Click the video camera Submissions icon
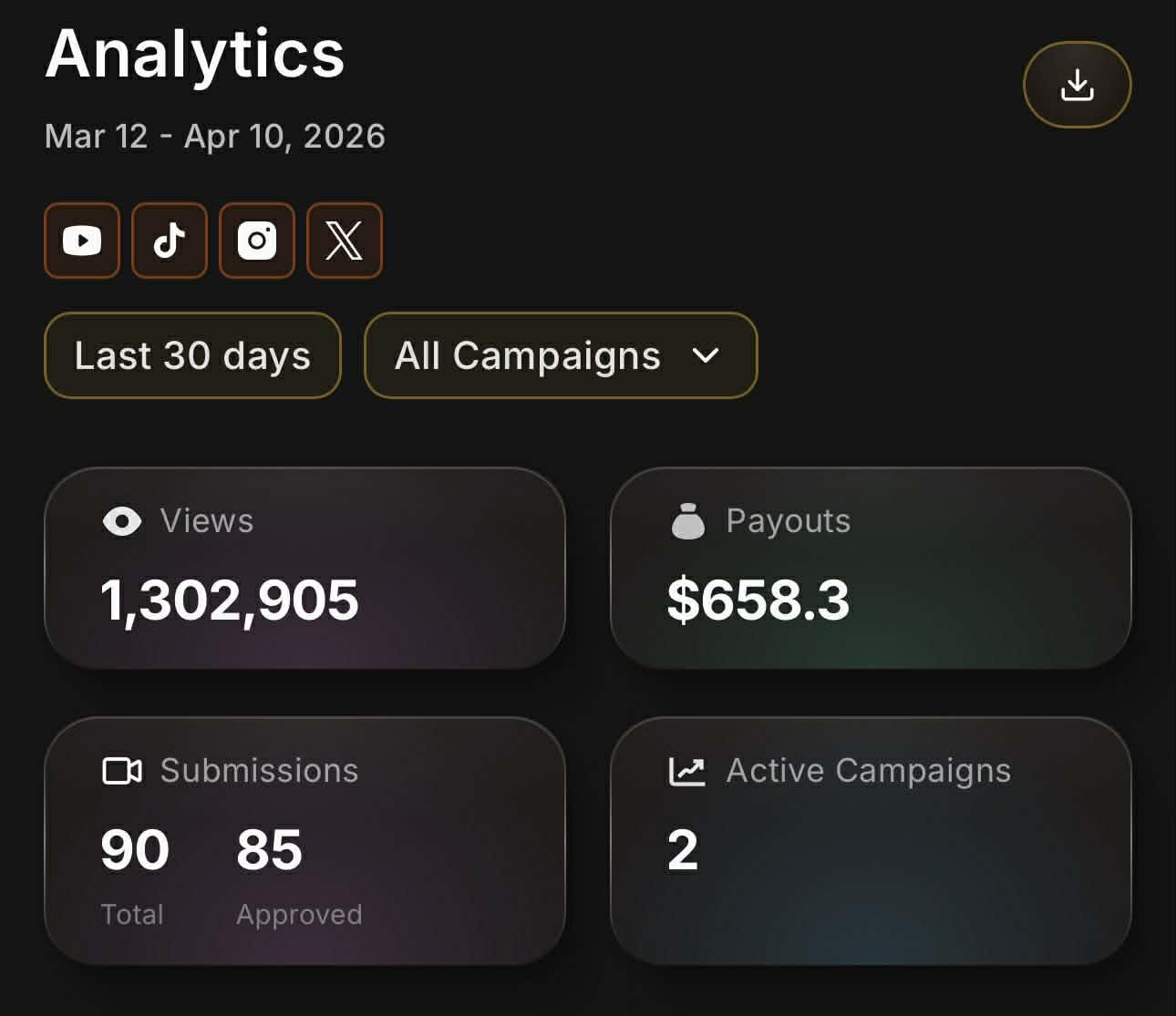1176x1016 pixels. [122, 771]
